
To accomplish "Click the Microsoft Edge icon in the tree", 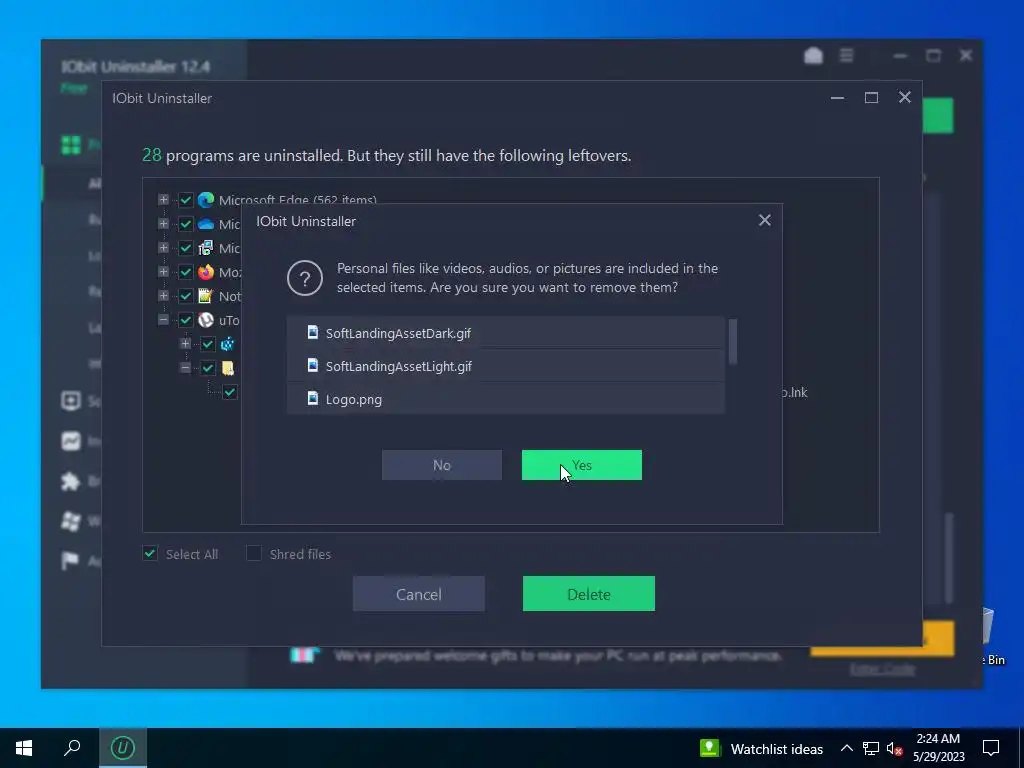I will (206, 199).
